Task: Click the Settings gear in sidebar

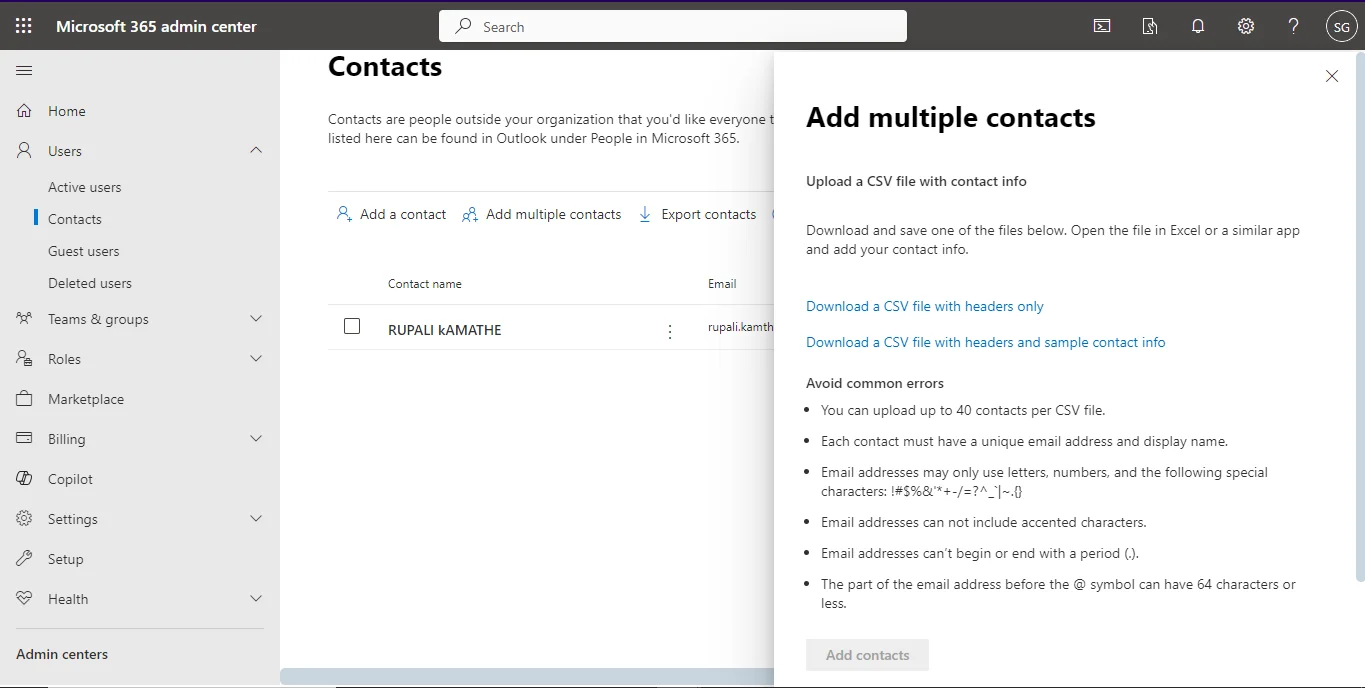Action: [25, 519]
